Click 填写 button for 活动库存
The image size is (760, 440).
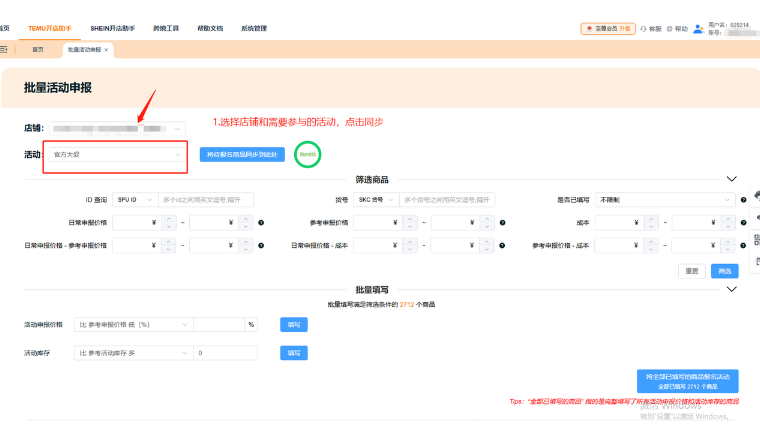[294, 353]
